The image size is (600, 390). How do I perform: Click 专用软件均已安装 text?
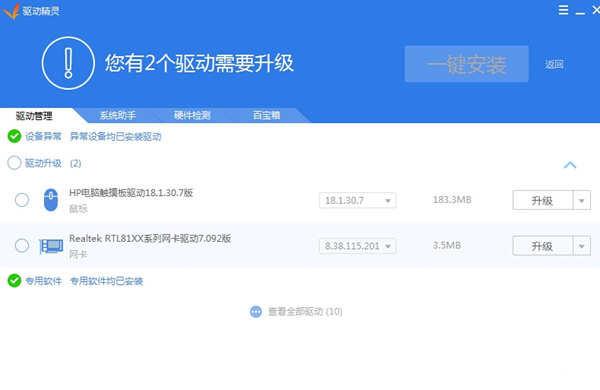point(106,281)
